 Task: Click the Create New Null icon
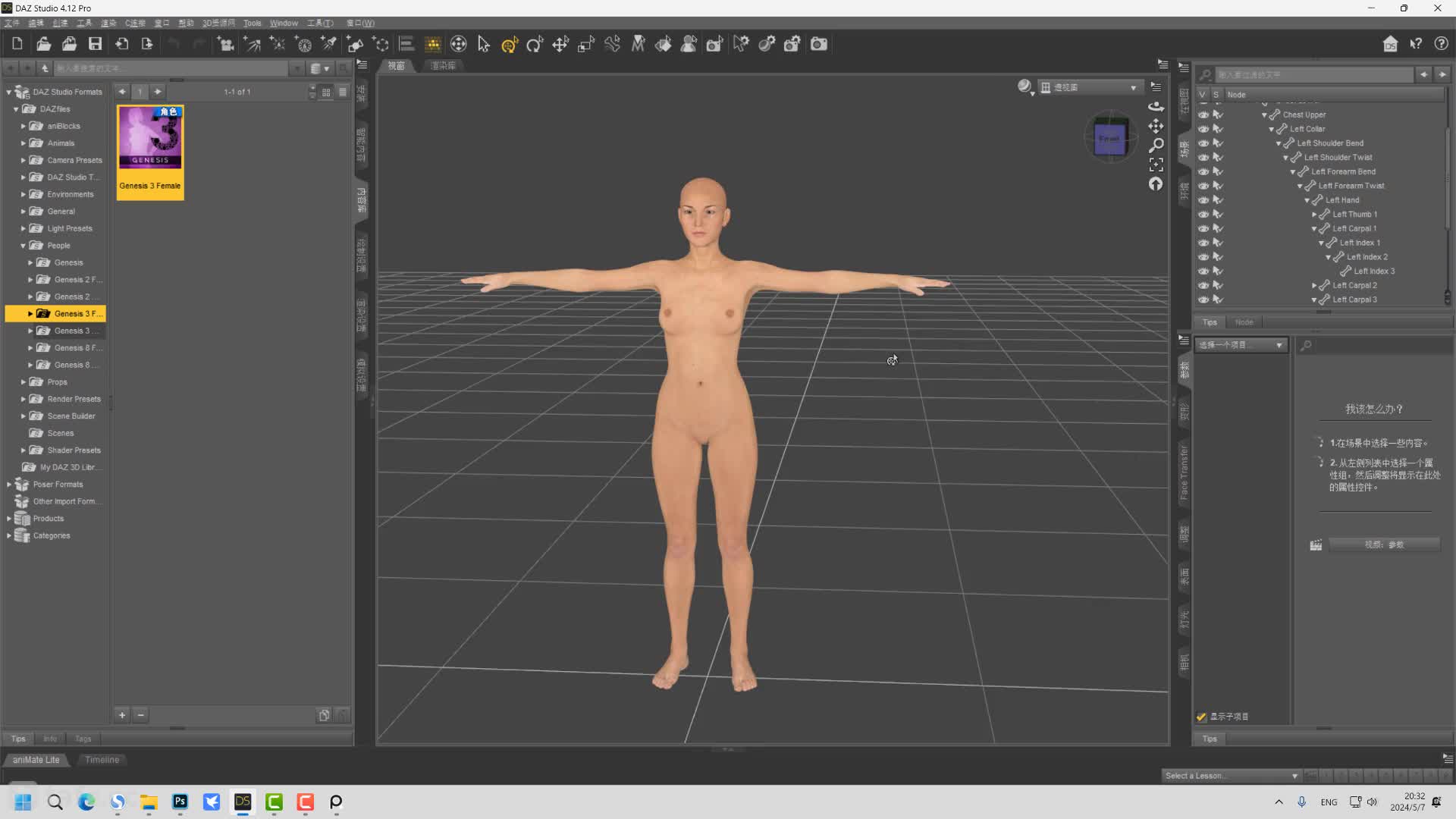point(381,44)
